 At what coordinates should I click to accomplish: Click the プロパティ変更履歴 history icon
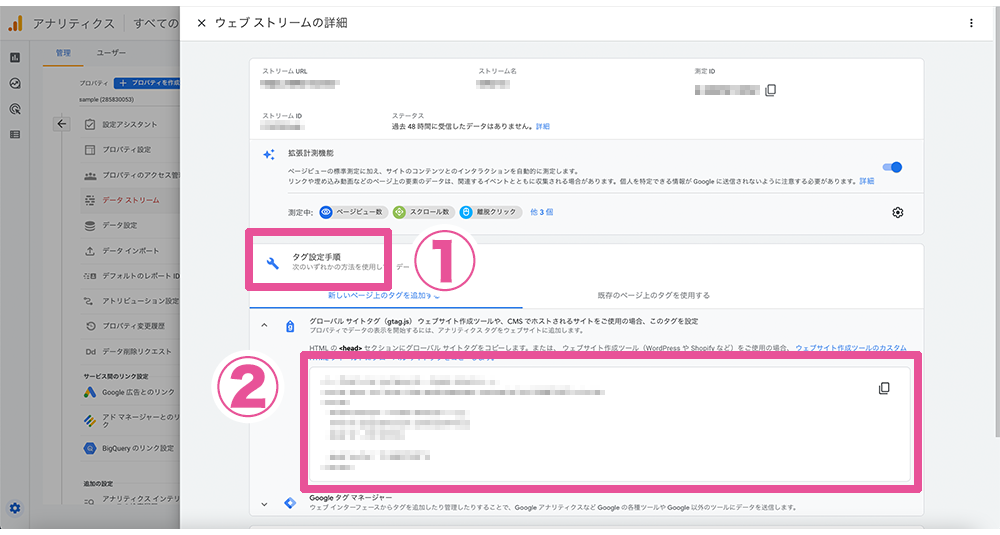(90, 326)
